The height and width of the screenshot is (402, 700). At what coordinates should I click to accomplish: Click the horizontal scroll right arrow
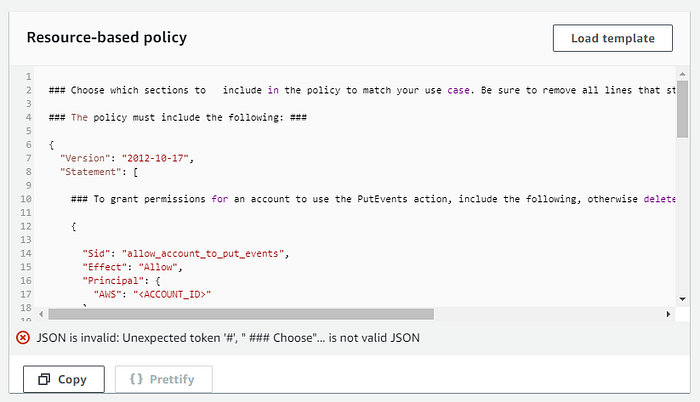click(668, 314)
